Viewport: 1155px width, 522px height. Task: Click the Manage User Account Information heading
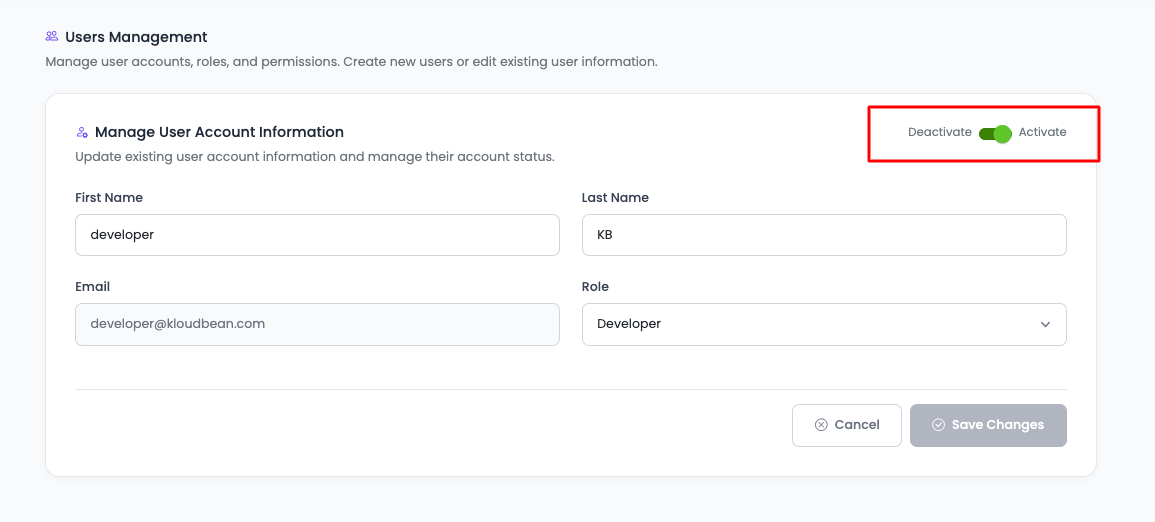219,132
